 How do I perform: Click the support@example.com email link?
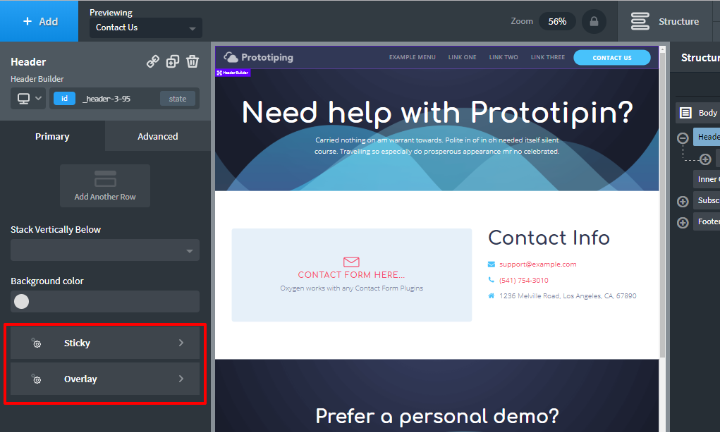pos(538,264)
